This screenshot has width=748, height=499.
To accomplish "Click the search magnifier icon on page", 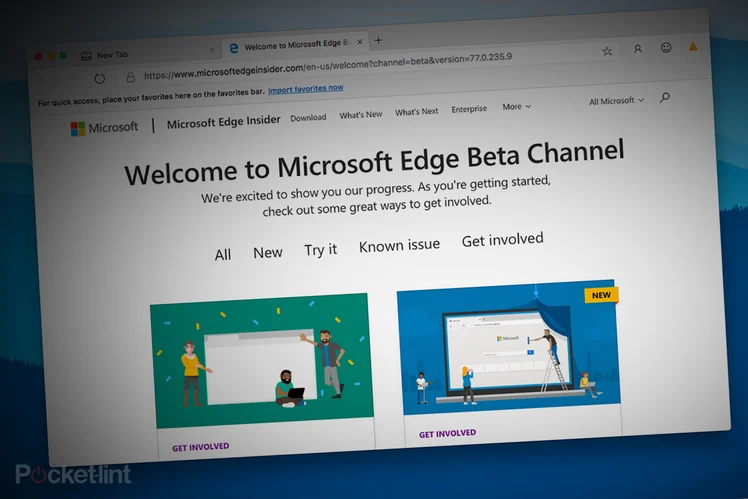I will tap(665, 98).
